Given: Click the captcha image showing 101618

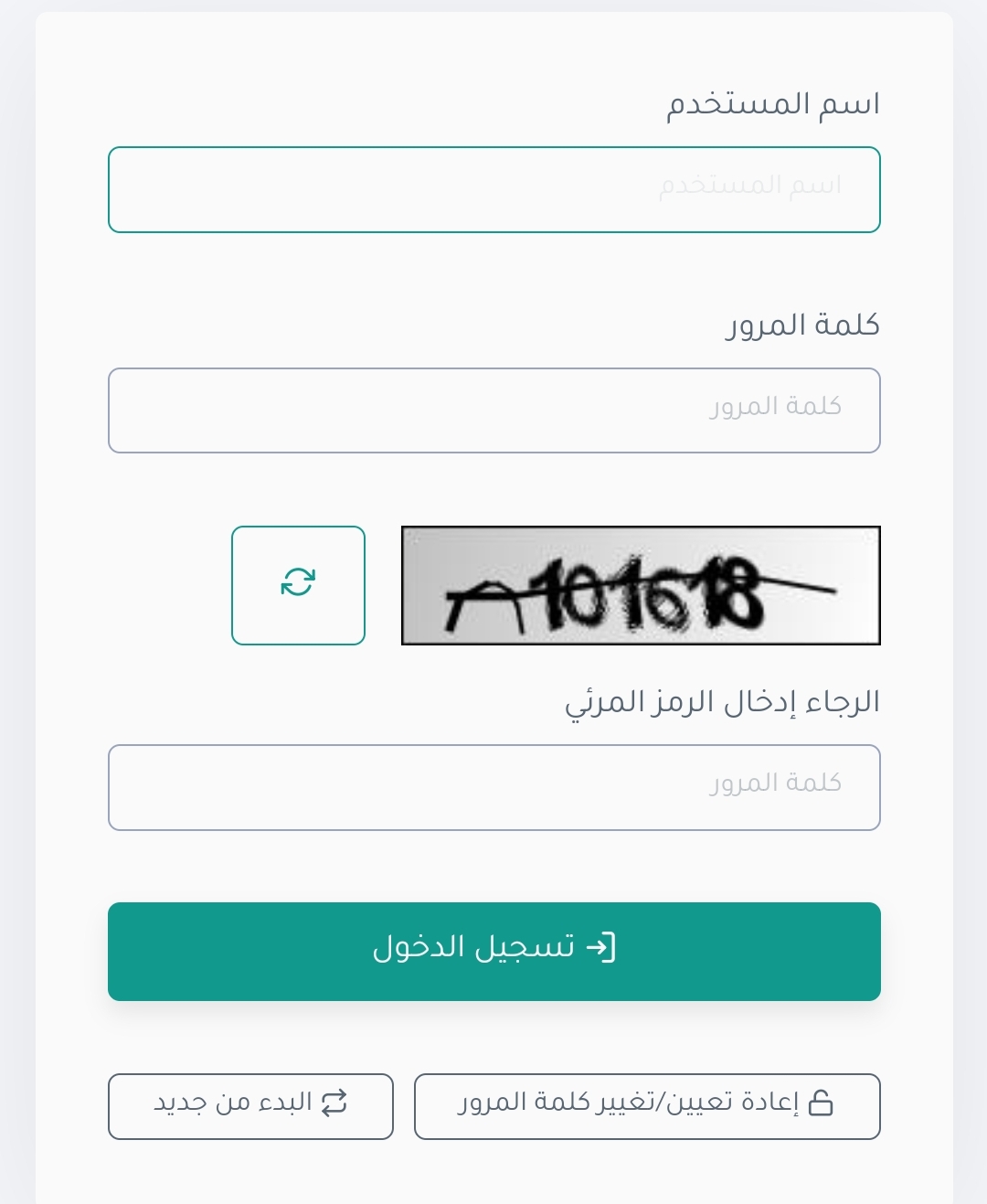Looking at the screenshot, I should coord(641,585).
